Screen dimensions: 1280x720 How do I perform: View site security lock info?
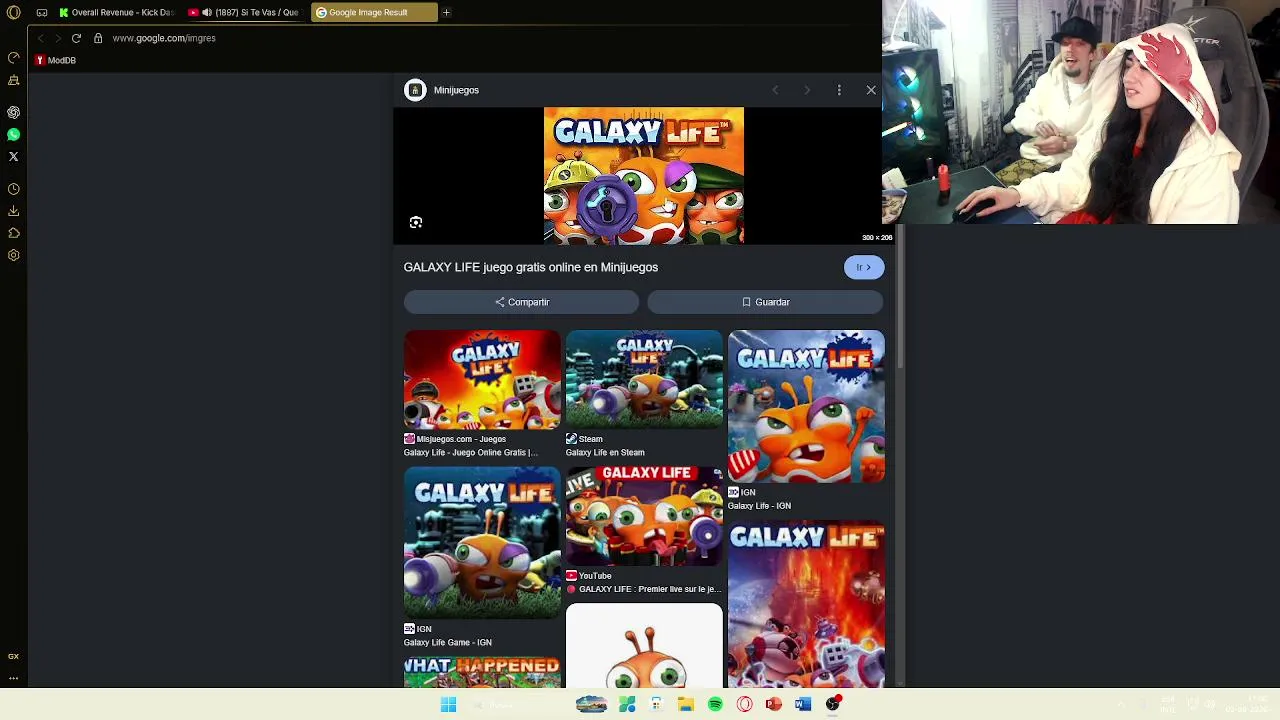[98, 38]
